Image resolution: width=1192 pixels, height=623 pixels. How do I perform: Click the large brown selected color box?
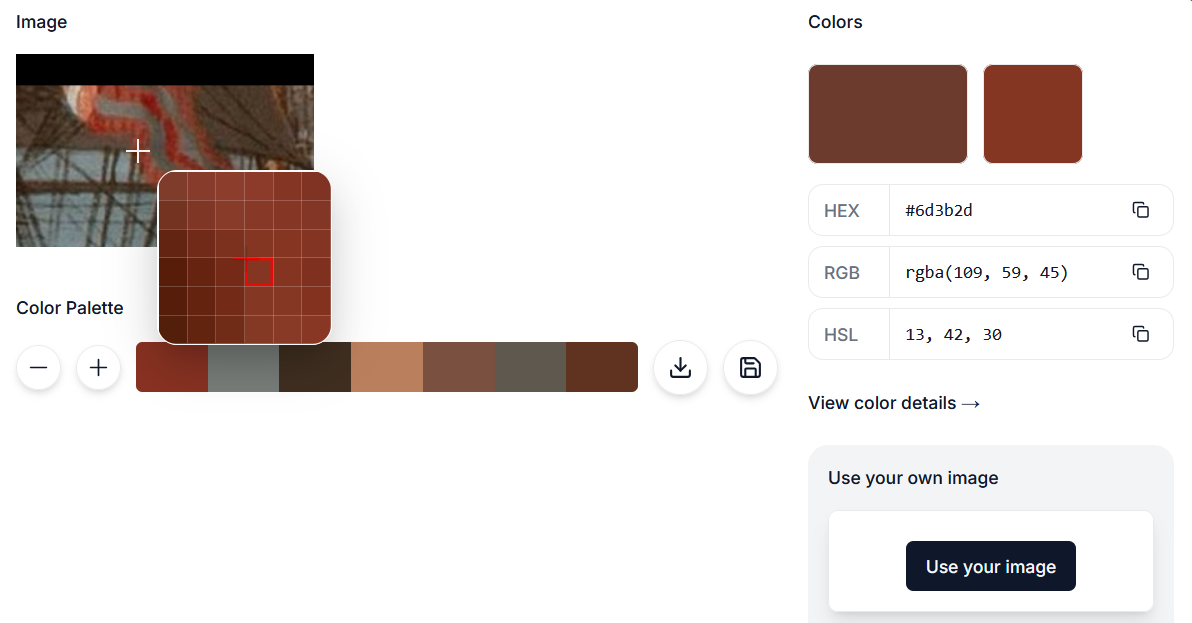click(x=887, y=114)
